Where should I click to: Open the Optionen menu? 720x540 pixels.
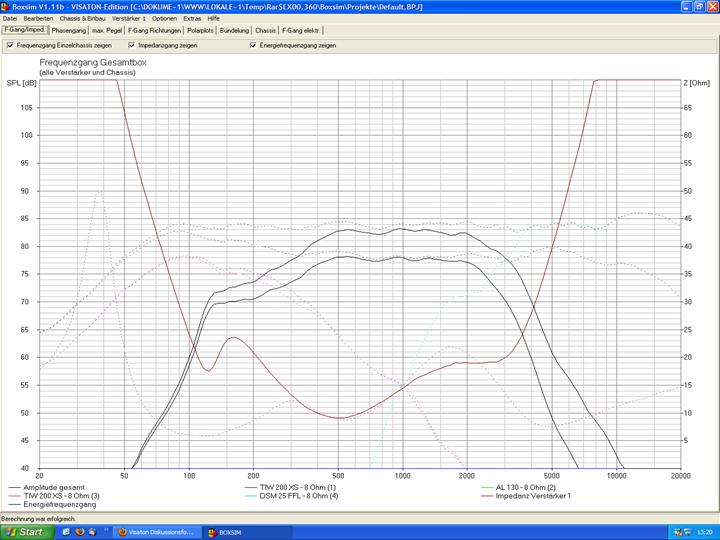pyautogui.click(x=164, y=18)
